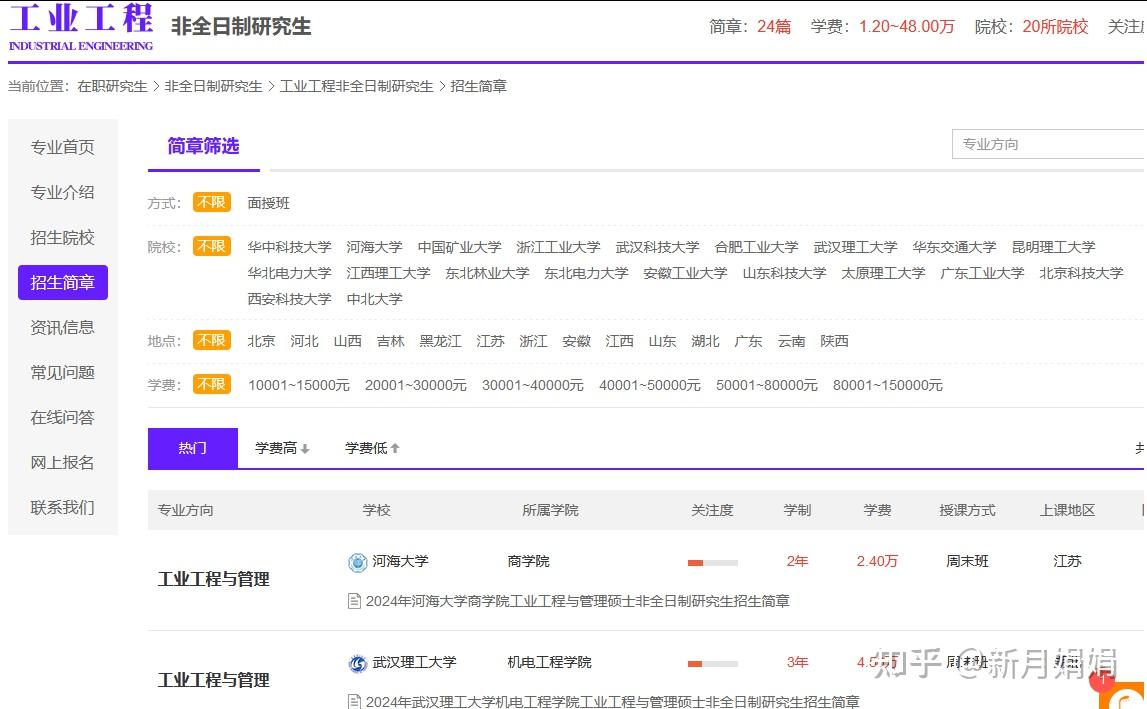This screenshot has height=709, width=1147.
Task: Filter by 面授班 teaching mode
Action: pos(268,203)
